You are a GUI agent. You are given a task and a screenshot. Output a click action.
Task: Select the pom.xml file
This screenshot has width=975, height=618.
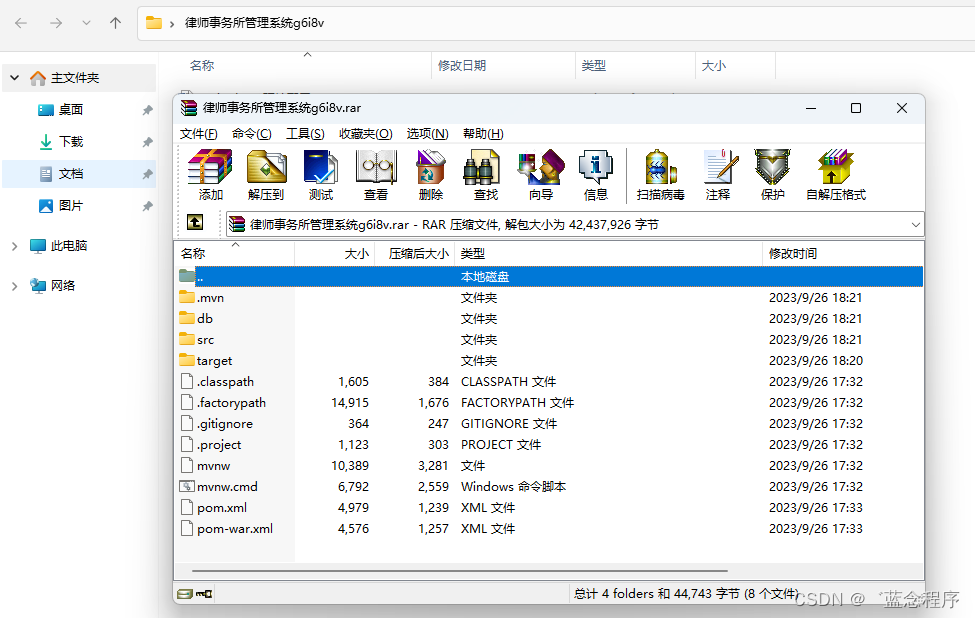tap(550, 508)
